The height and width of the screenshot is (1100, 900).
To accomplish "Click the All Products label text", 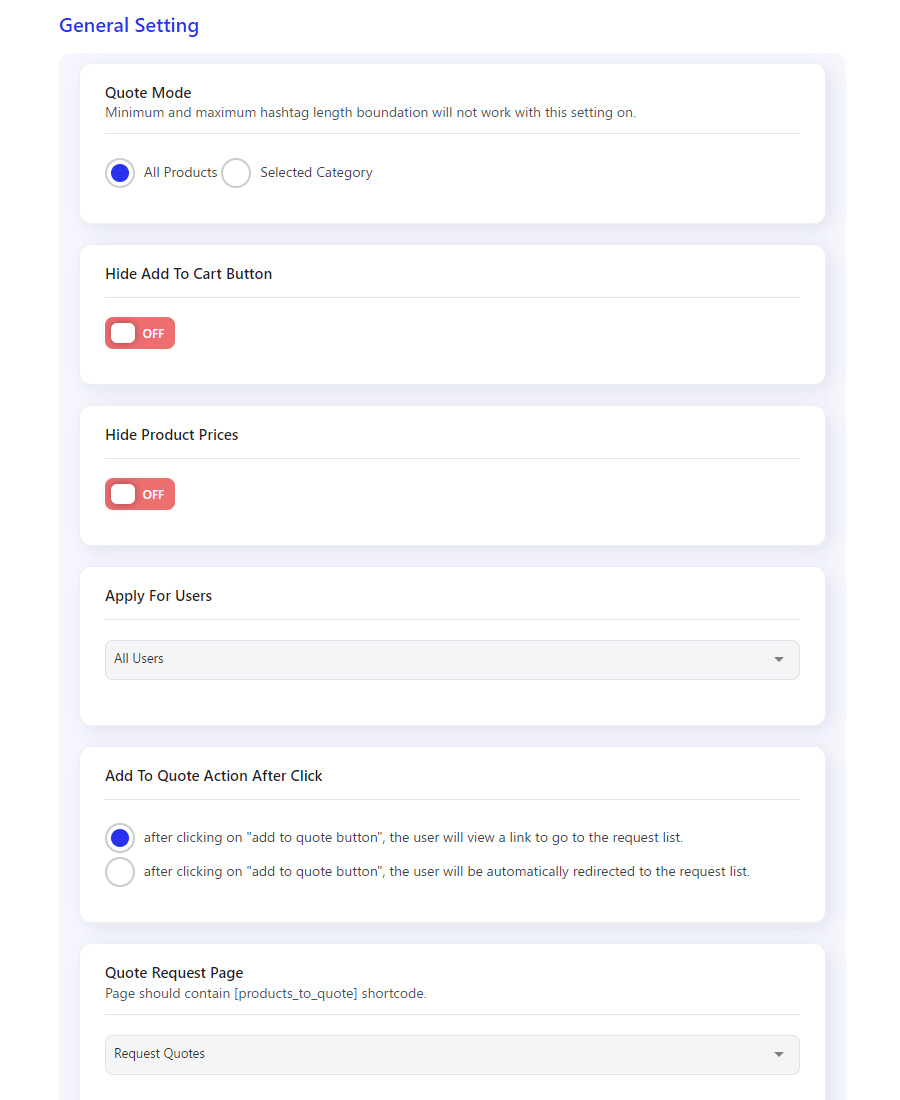I will pyautogui.click(x=180, y=173).
